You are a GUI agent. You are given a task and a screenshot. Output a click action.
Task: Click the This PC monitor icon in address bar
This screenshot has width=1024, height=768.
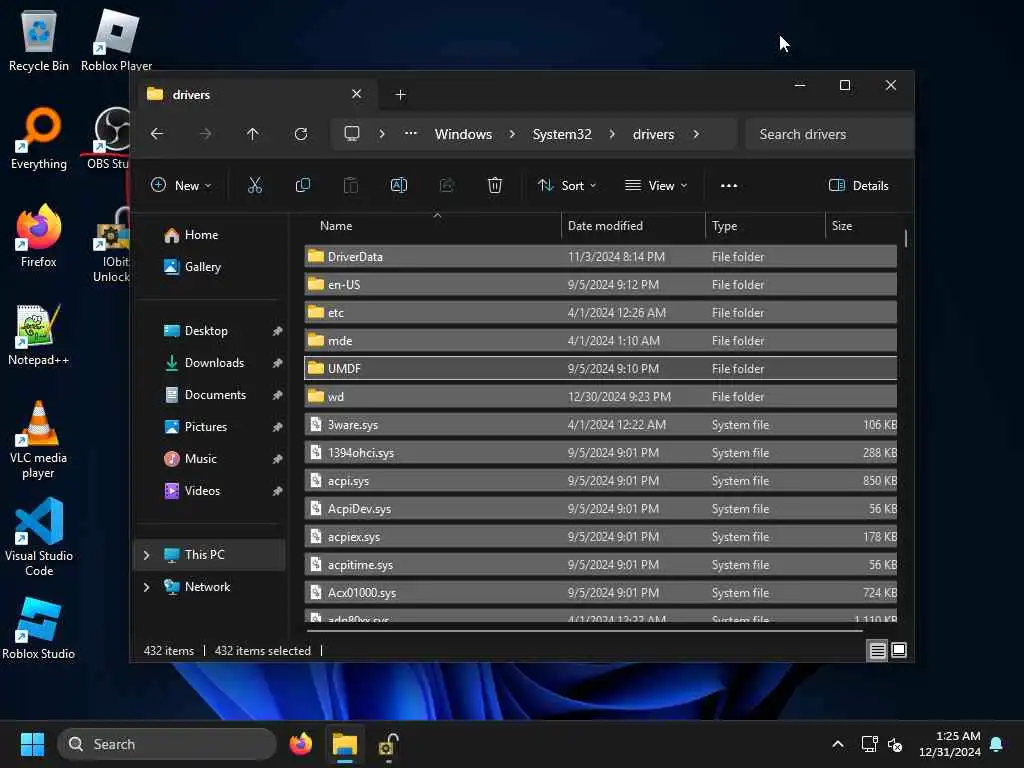pos(352,134)
